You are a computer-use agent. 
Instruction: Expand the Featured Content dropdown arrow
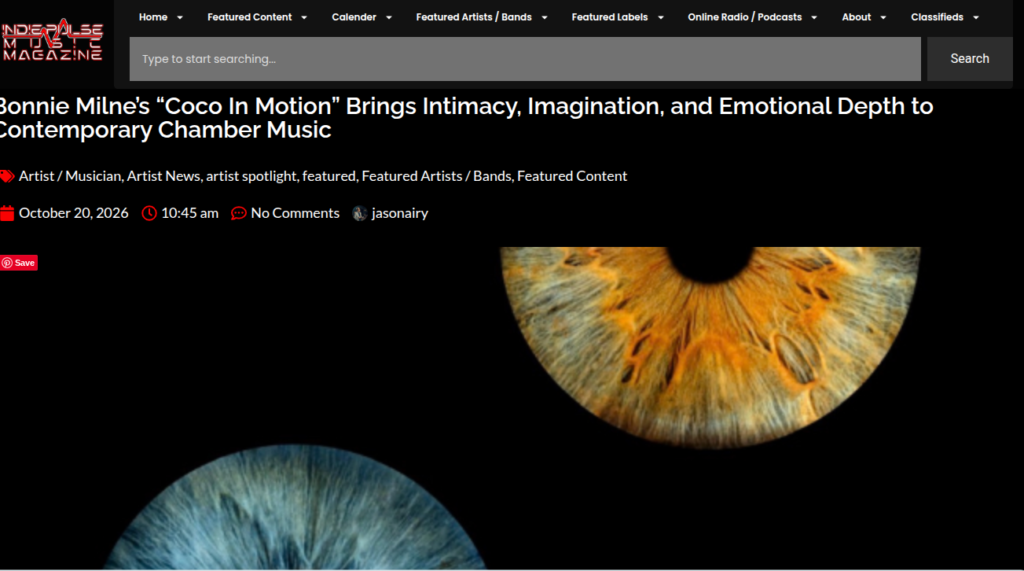coord(304,18)
